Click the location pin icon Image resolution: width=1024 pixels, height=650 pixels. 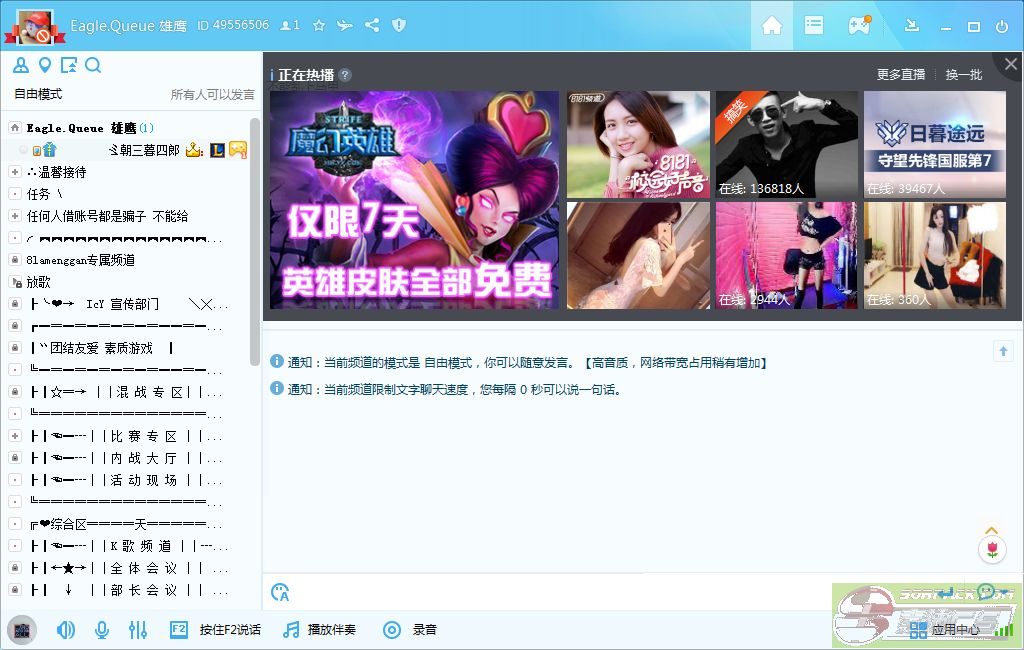tap(44, 65)
